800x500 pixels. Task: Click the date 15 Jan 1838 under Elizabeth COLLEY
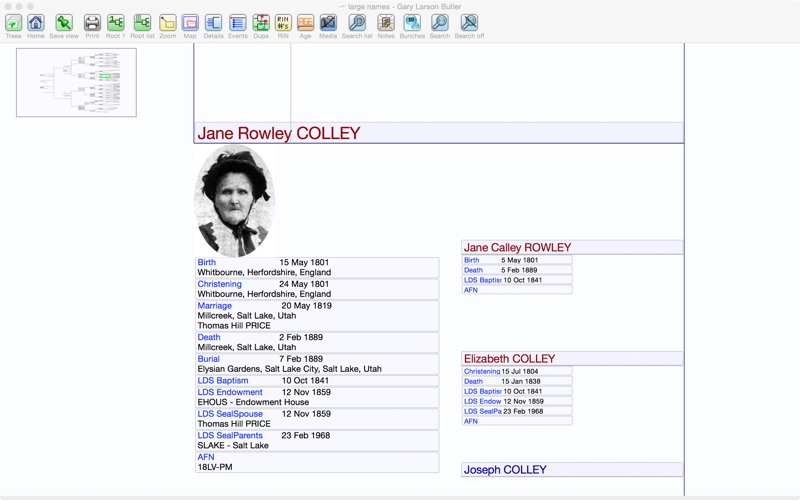(521, 381)
